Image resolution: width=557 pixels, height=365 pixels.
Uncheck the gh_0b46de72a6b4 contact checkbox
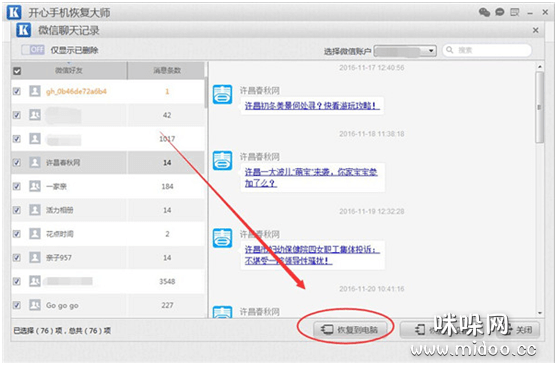(17, 92)
